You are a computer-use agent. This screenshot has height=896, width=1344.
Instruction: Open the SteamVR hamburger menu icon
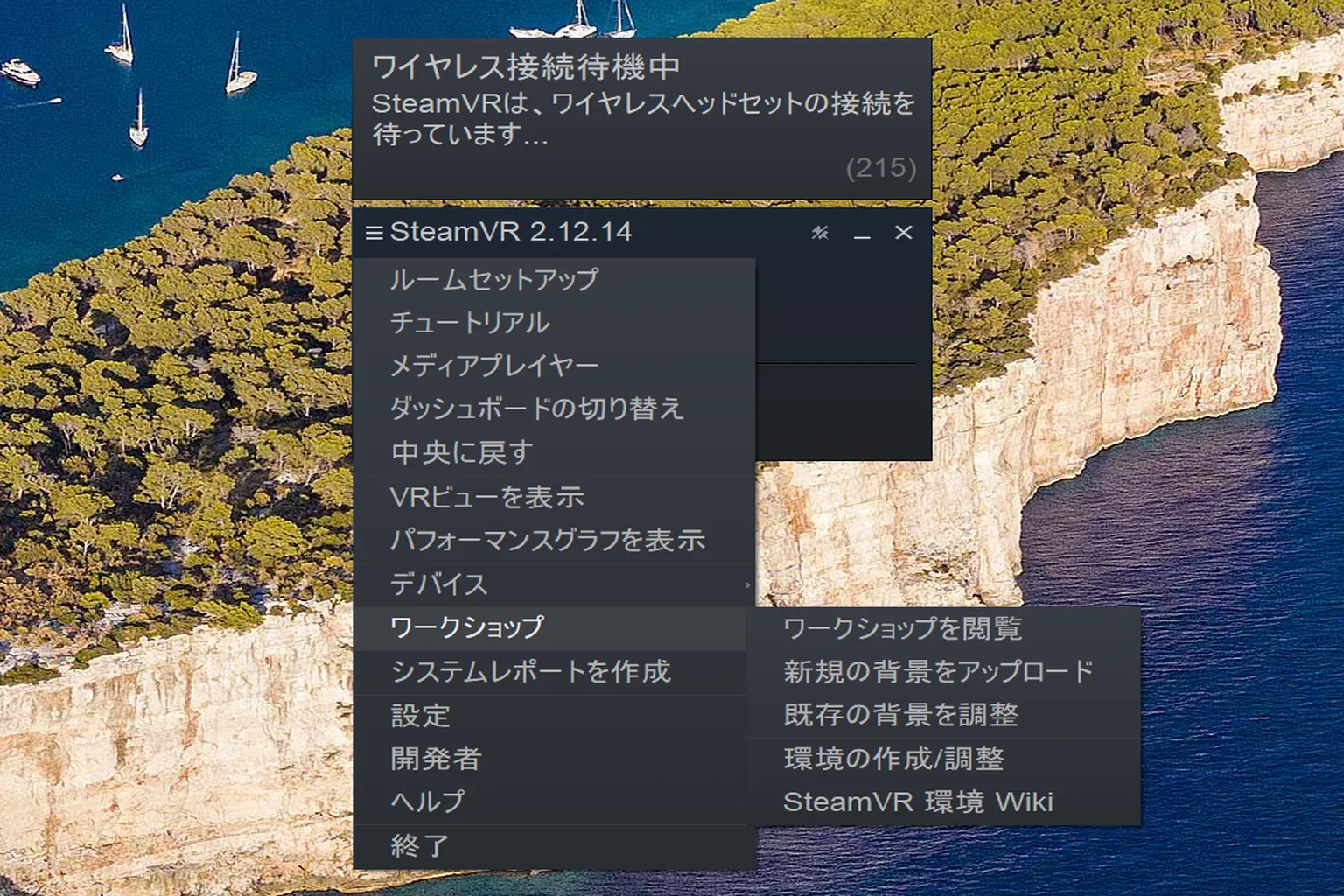point(374,233)
